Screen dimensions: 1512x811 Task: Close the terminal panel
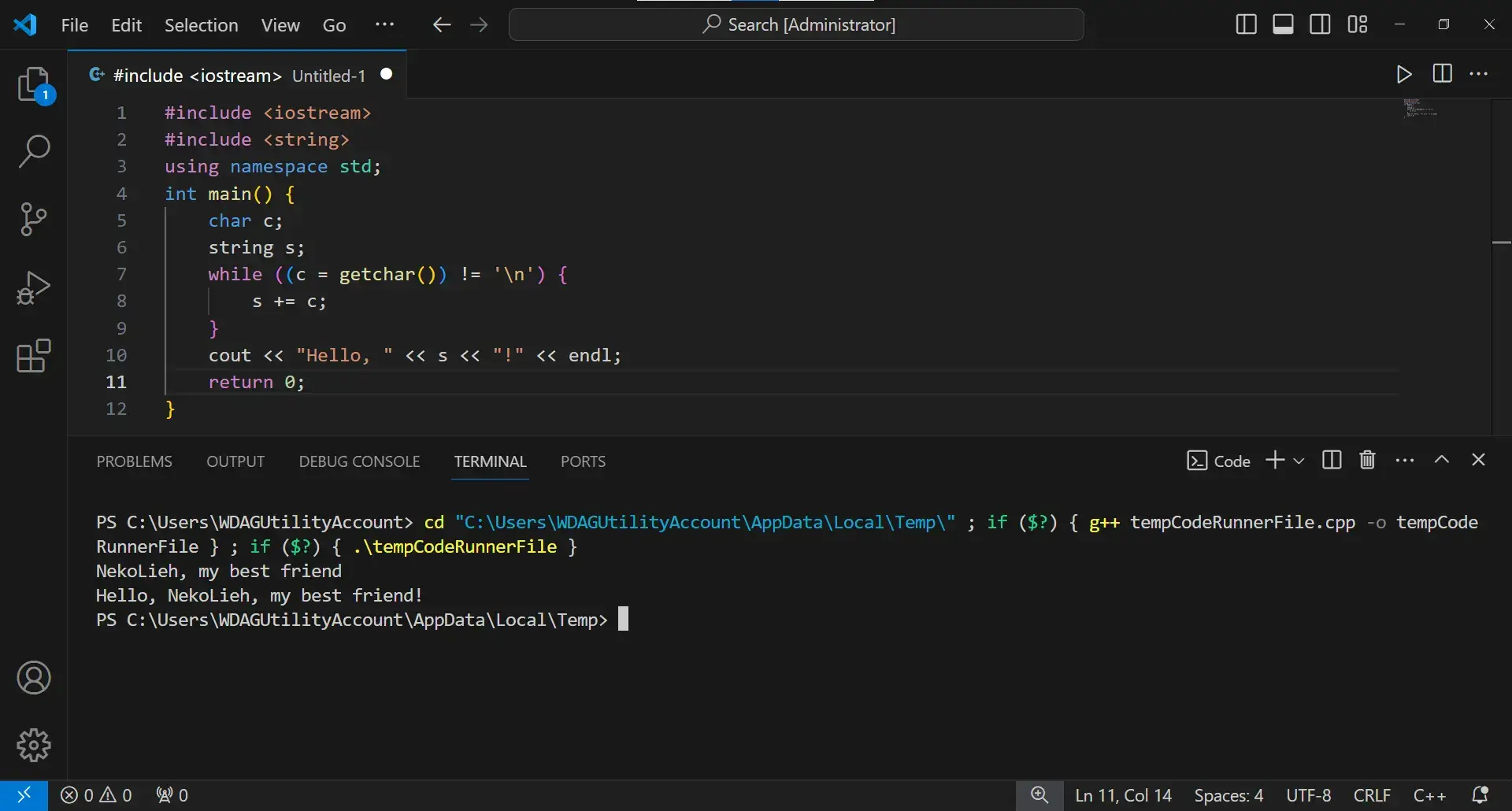1479,460
